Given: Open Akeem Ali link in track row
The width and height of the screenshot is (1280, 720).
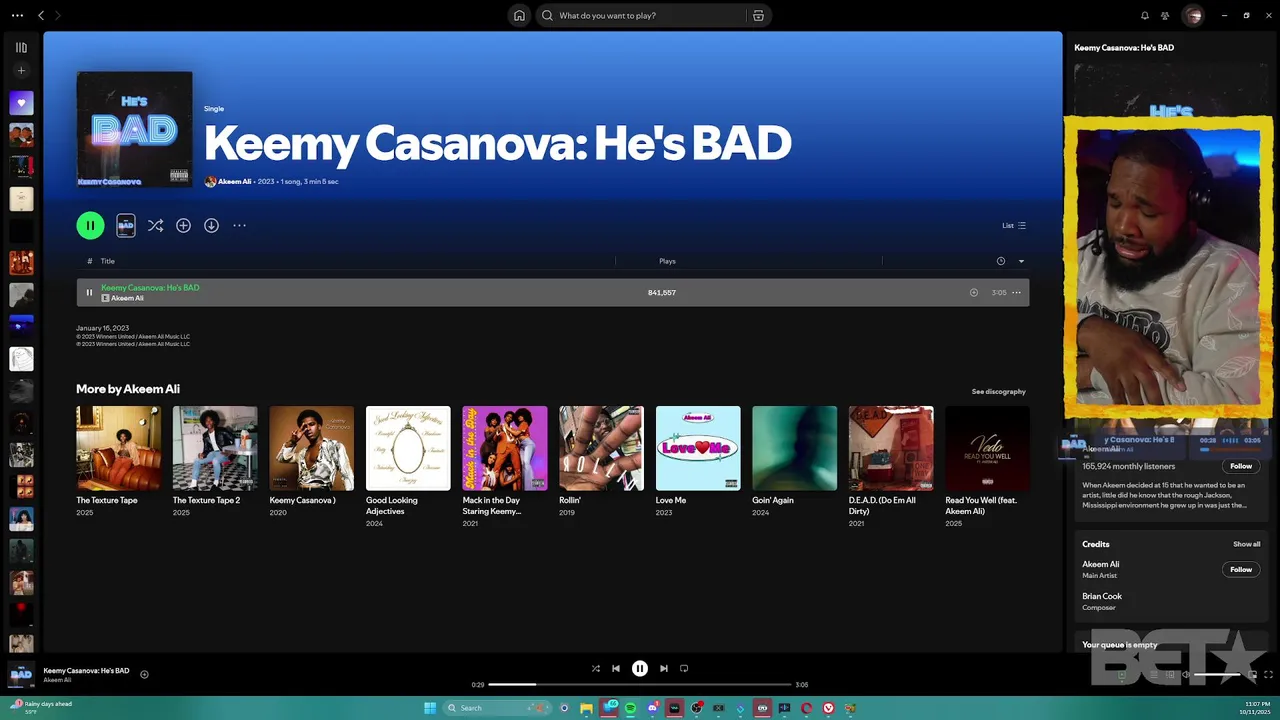Looking at the screenshot, I should coord(127,299).
